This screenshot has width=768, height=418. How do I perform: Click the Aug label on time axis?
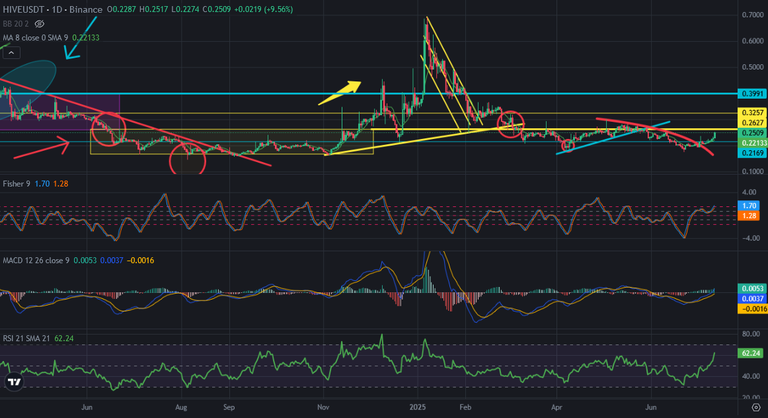[x=181, y=408]
